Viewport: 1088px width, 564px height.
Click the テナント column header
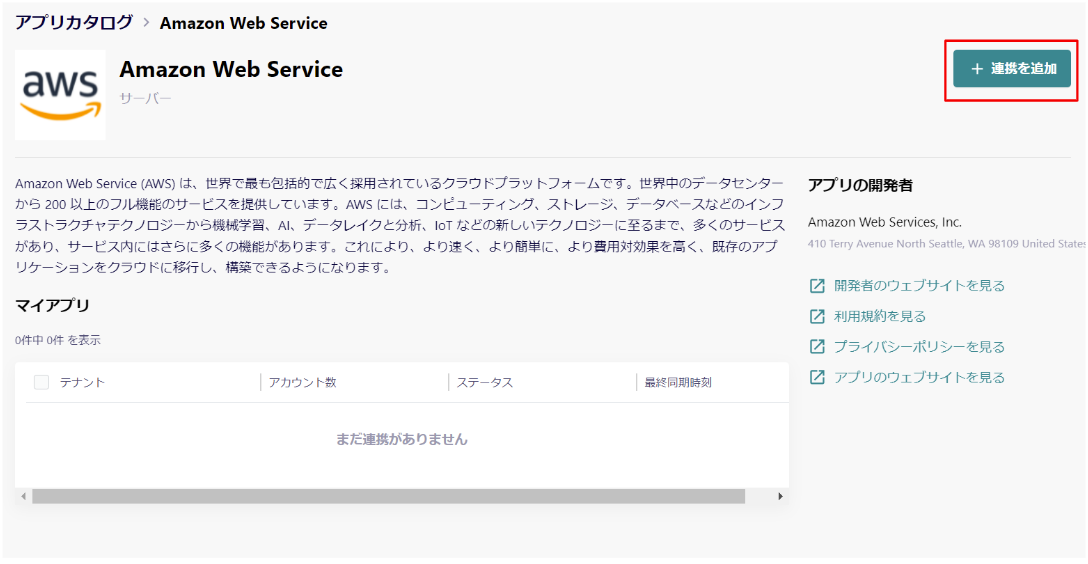point(82,382)
